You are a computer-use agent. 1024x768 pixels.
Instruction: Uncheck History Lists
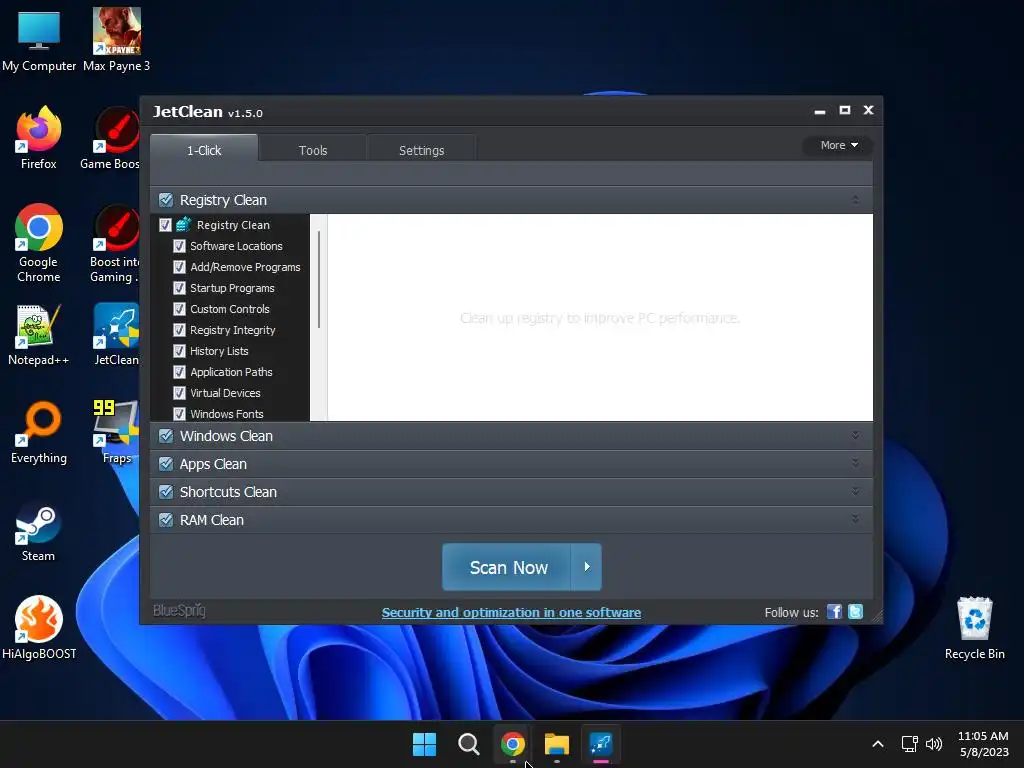point(179,351)
